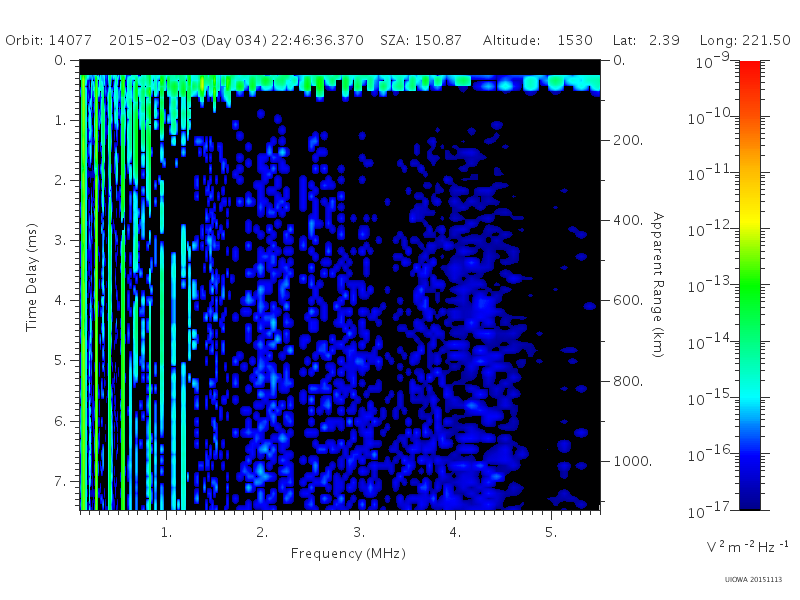Click the 'Orbit: 14077' header text

click(x=48, y=40)
